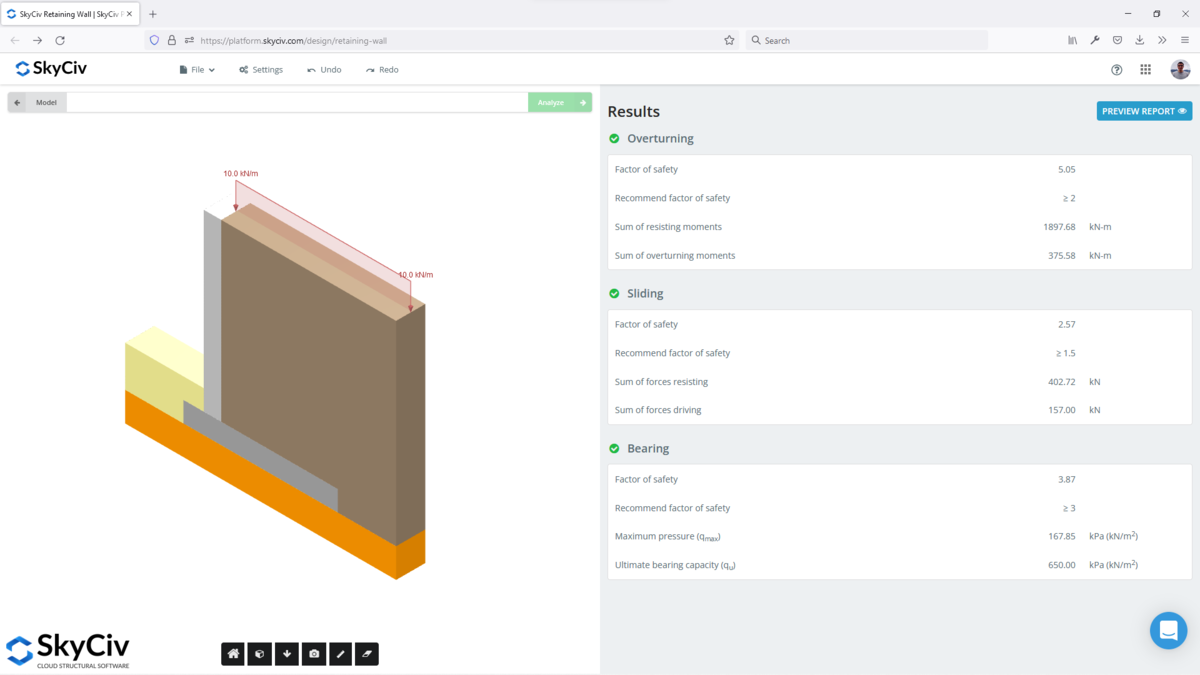Click the green check beside Sliding
This screenshot has width=1200, height=675.
pos(613,293)
